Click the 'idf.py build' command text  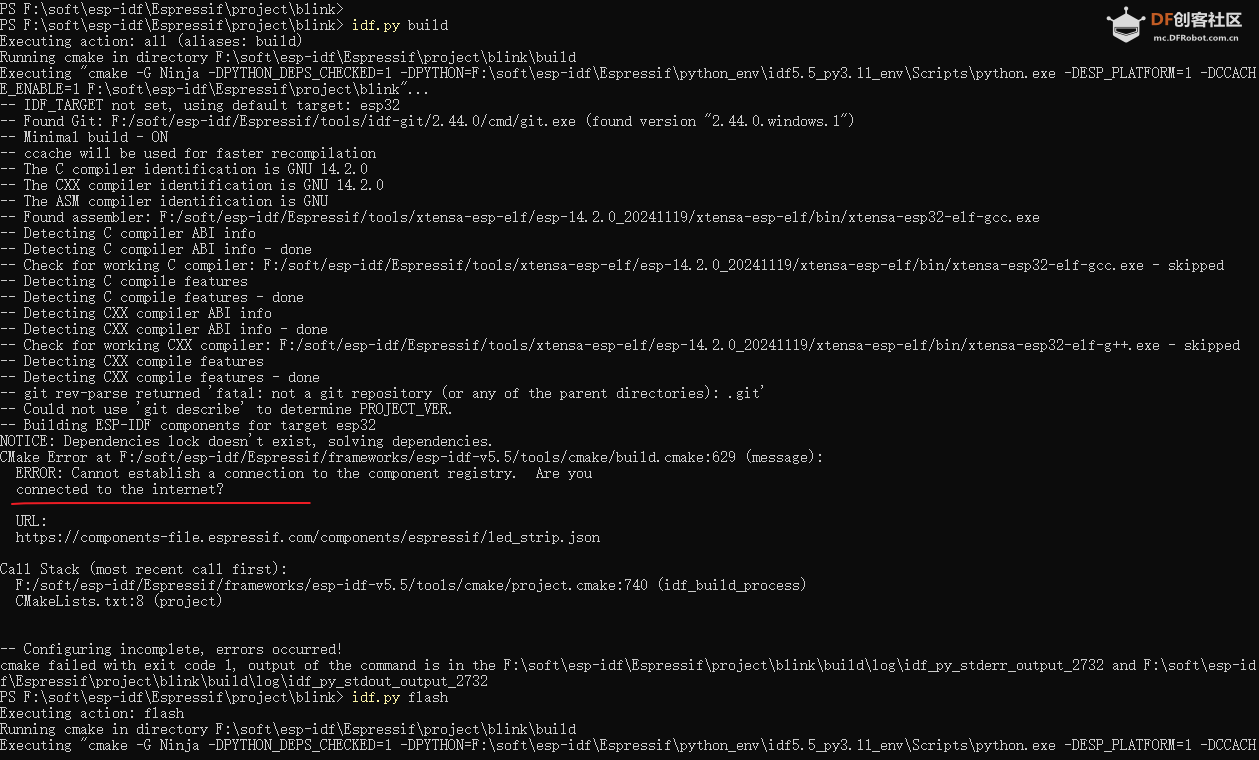[400, 24]
